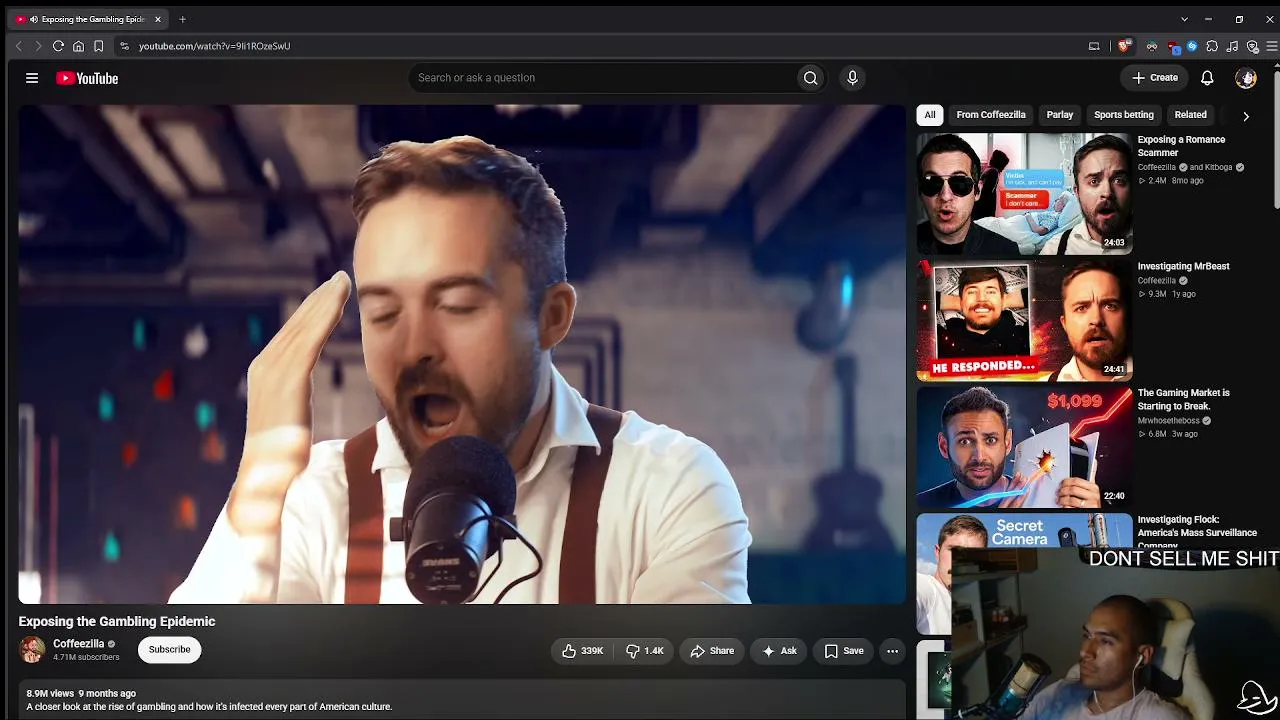Open YouTube notifications bell
This screenshot has height=720, width=1280.
pyautogui.click(x=1207, y=78)
